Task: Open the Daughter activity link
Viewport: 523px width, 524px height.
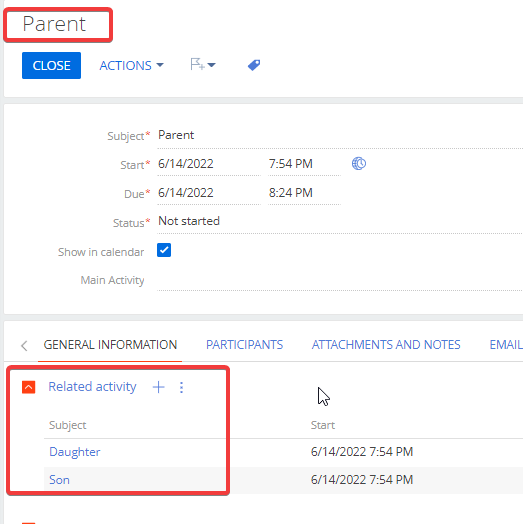Action: 75,452
